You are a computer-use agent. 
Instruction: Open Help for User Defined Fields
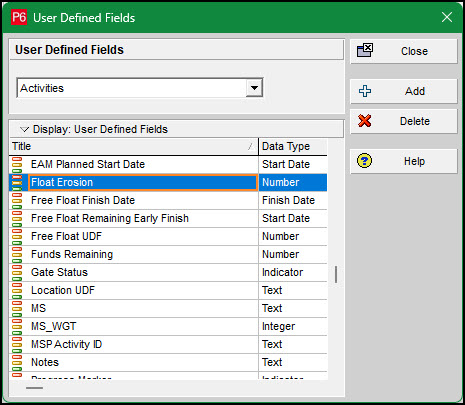pyautogui.click(x=404, y=161)
